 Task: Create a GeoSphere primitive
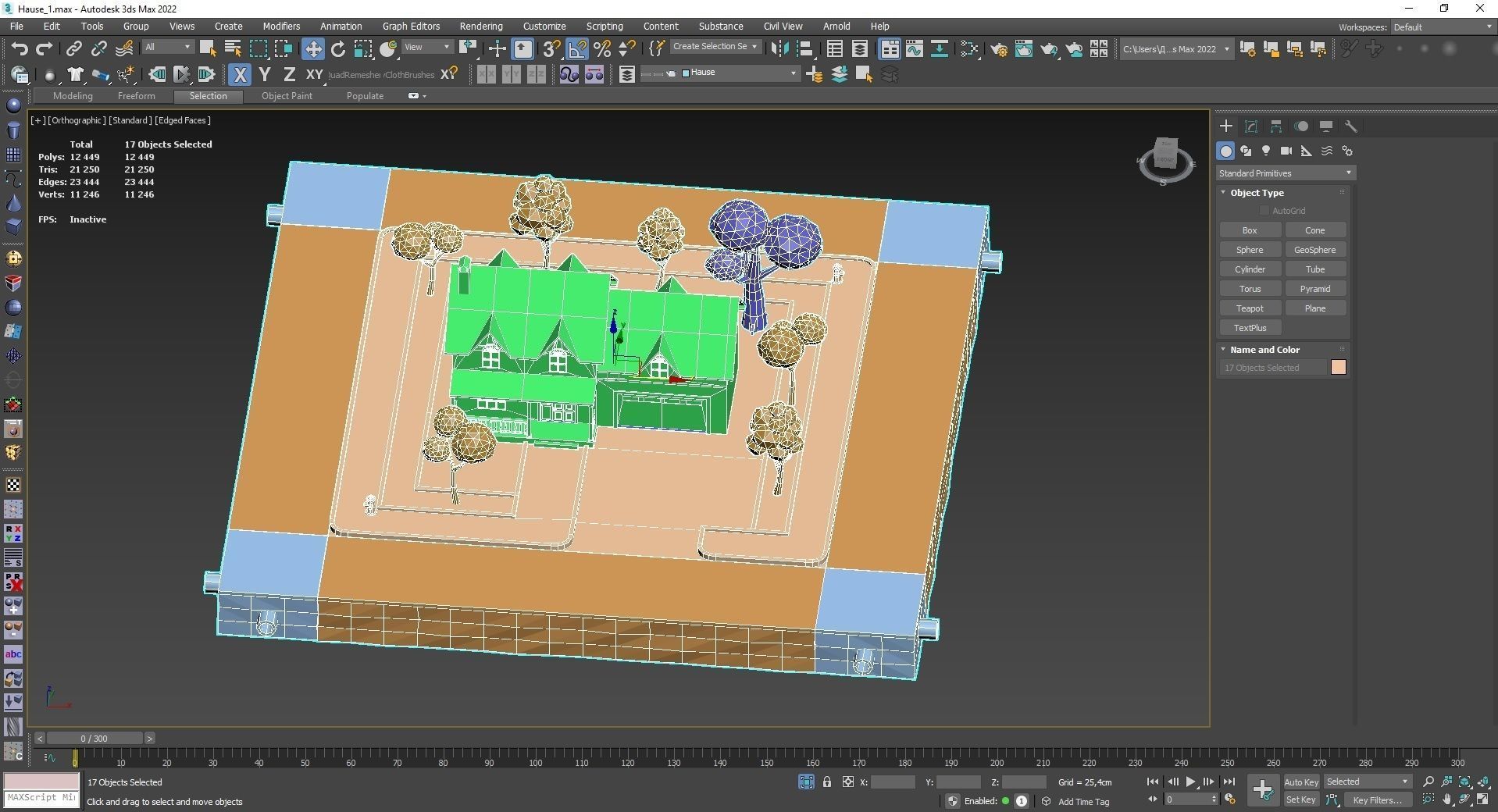coord(1315,250)
